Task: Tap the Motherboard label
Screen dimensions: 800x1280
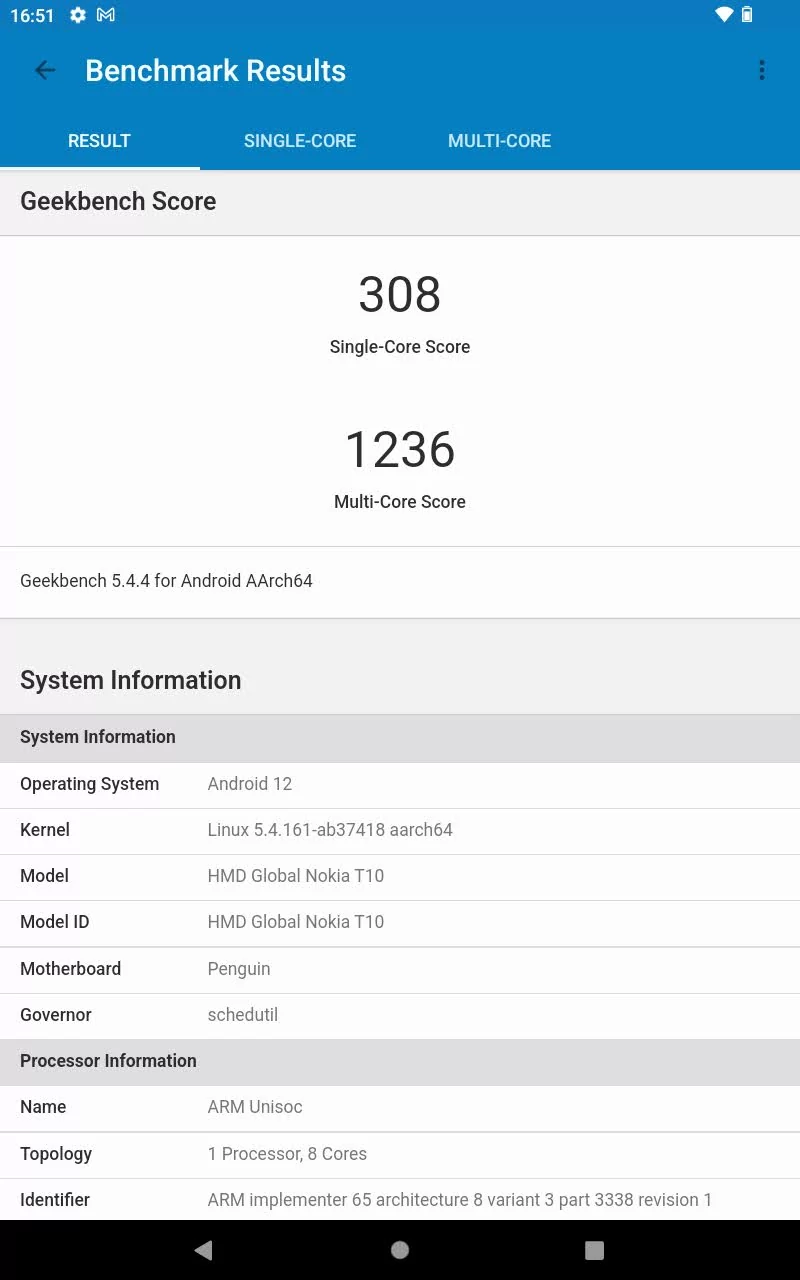Action: point(70,969)
